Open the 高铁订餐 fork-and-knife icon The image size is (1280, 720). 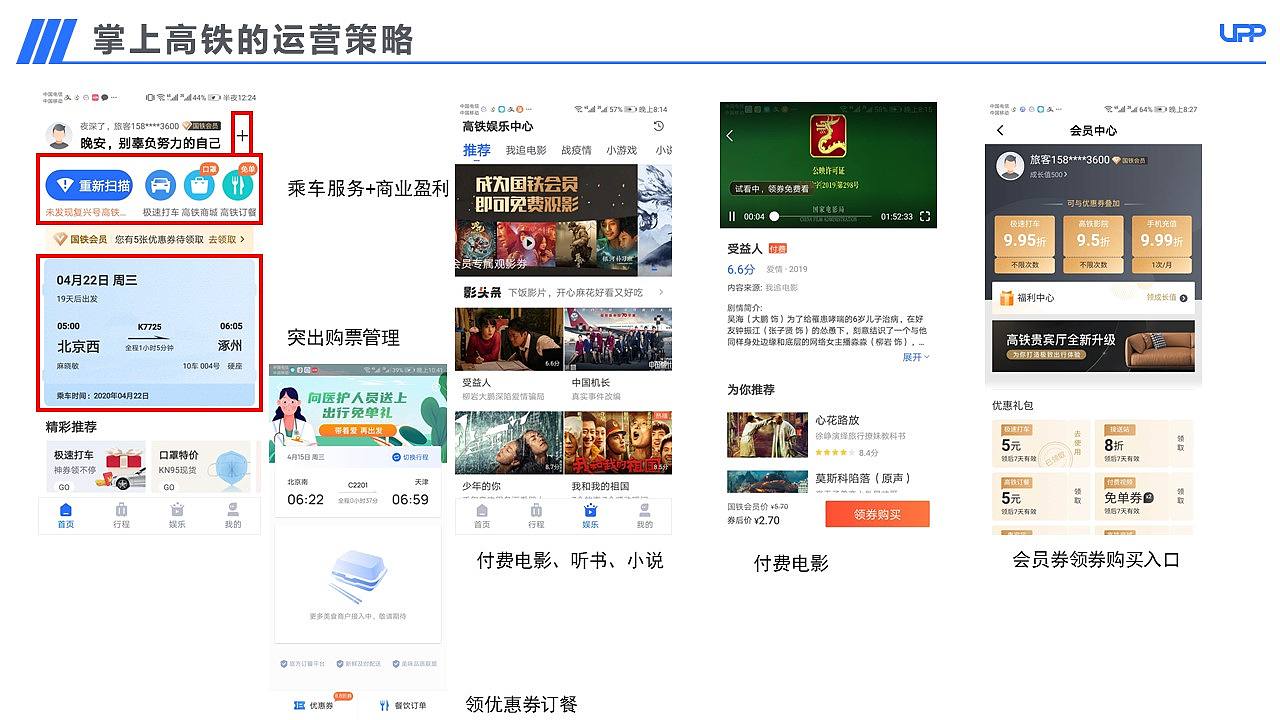click(x=238, y=185)
